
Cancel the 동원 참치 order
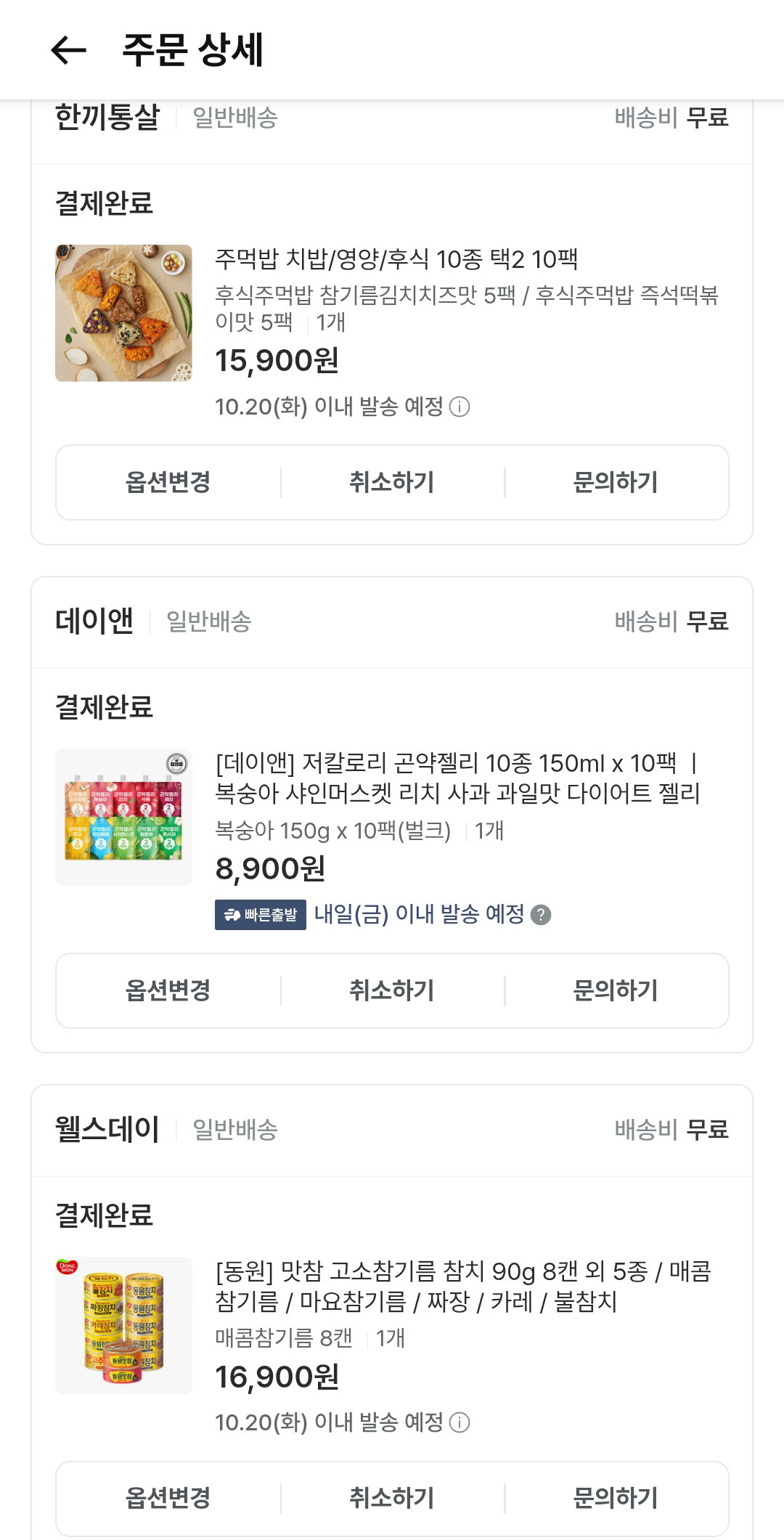(x=392, y=1498)
